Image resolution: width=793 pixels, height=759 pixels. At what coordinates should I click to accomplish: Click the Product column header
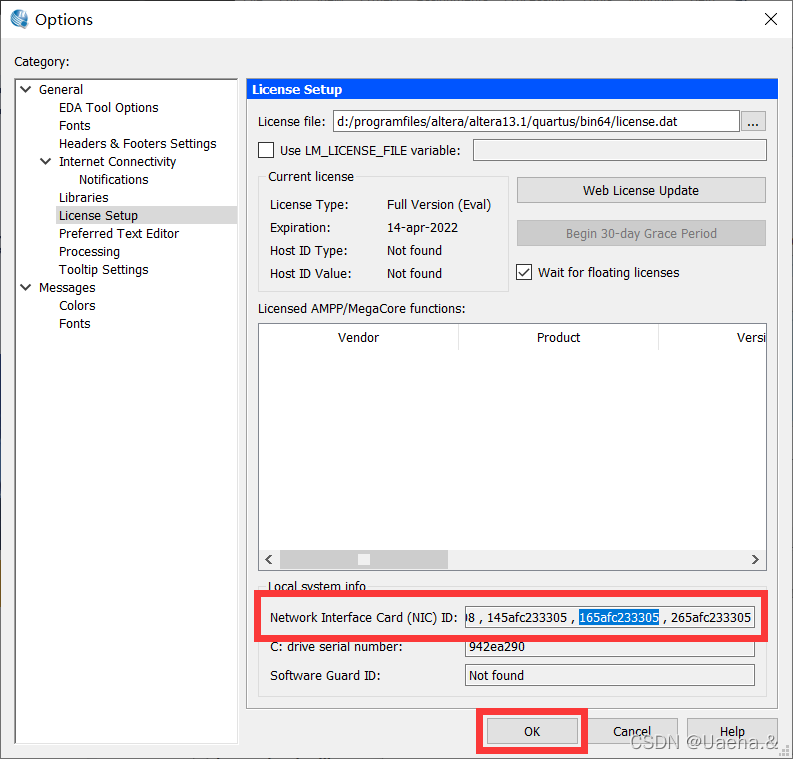[558, 337]
